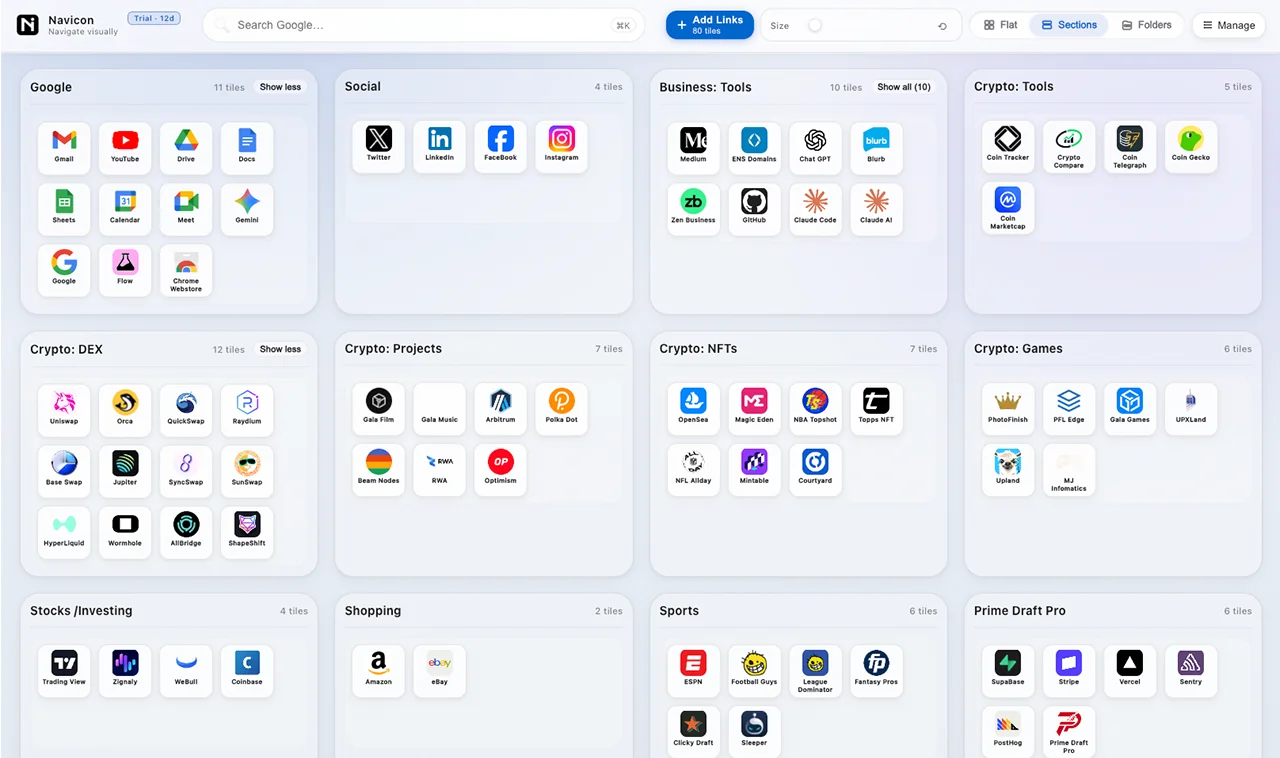Open the Stripe tile
The image size is (1280, 758).
[1069, 671]
